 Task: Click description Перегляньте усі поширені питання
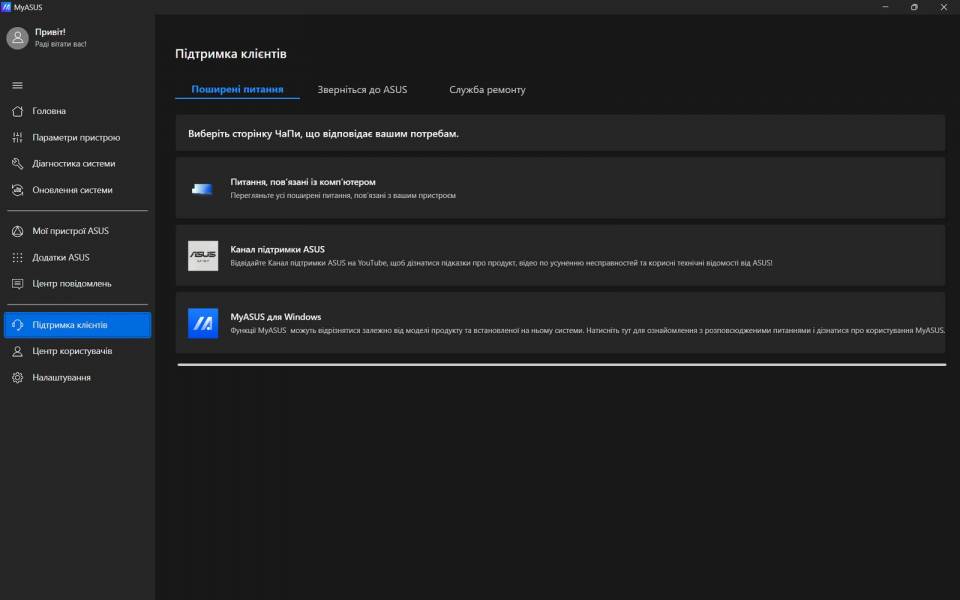click(x=343, y=195)
